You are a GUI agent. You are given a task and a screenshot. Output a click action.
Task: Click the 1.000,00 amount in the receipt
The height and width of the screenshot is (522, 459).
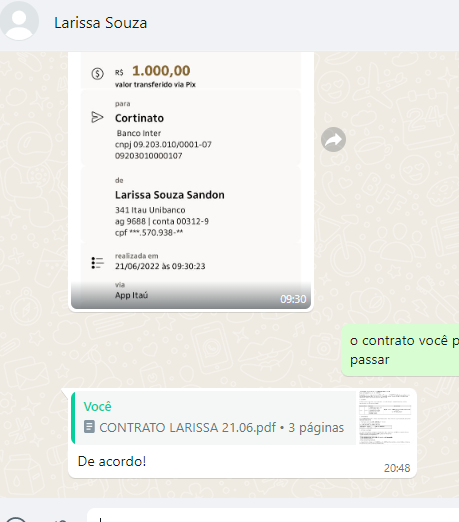tap(161, 71)
